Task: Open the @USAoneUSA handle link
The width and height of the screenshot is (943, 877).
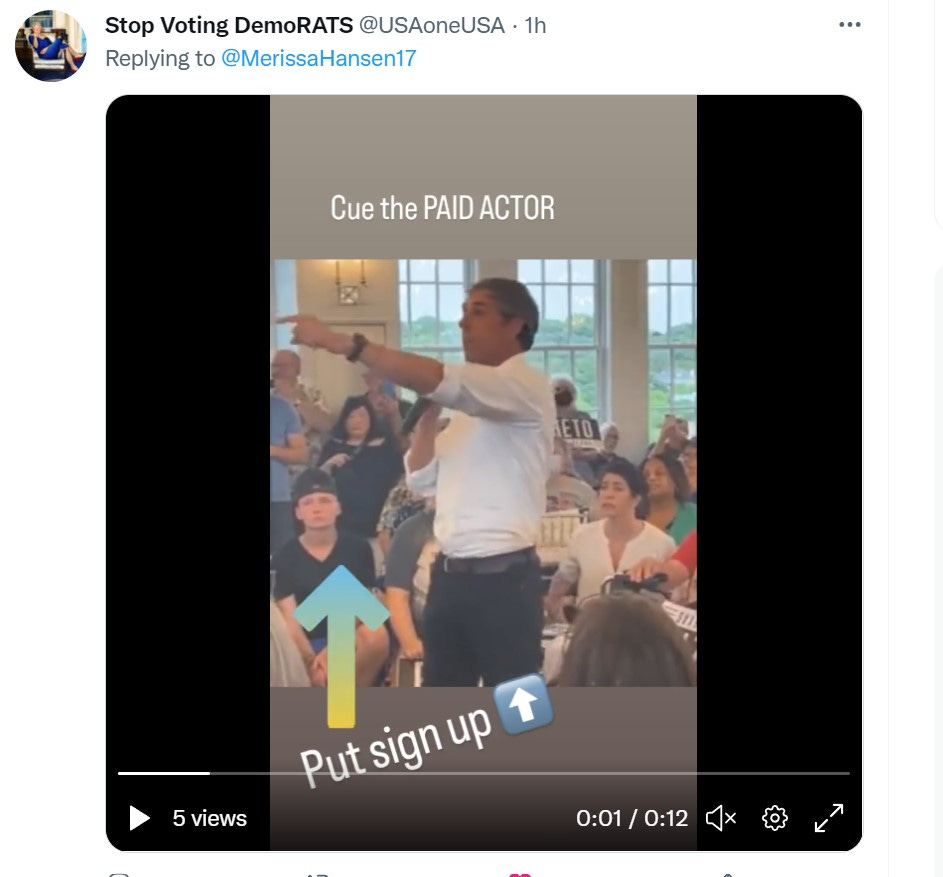Action: (431, 25)
